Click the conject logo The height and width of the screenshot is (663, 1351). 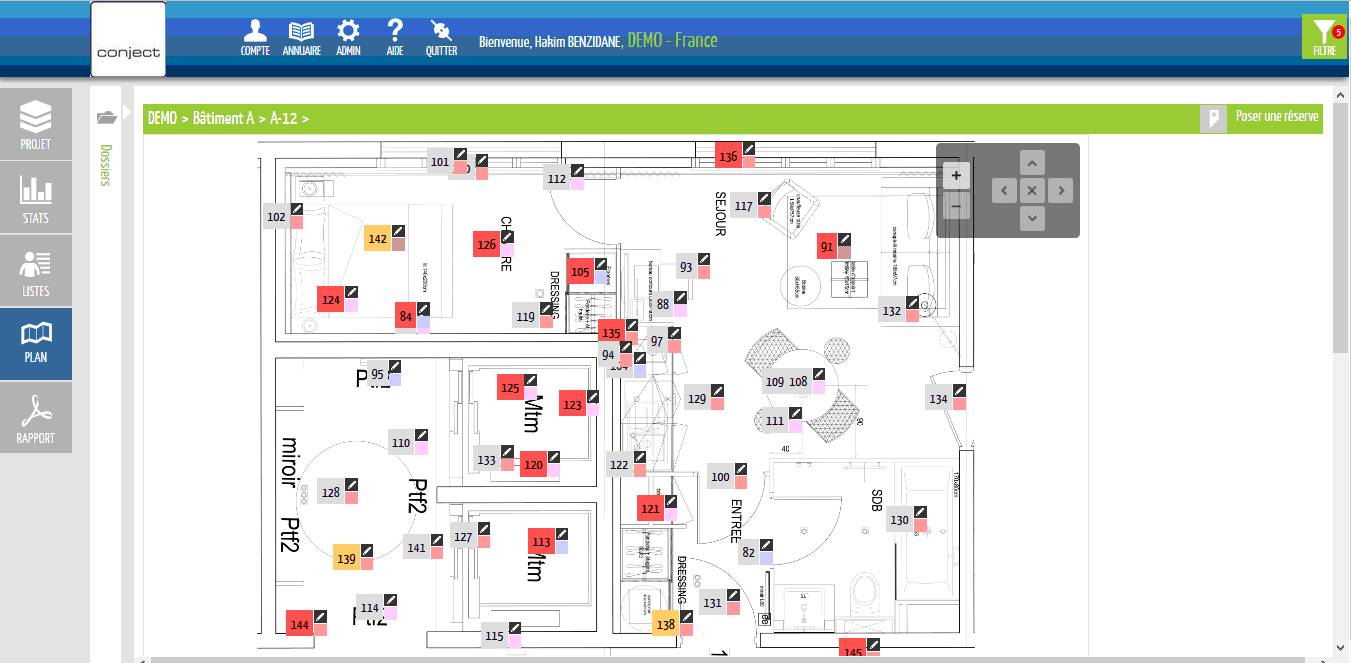coord(128,40)
